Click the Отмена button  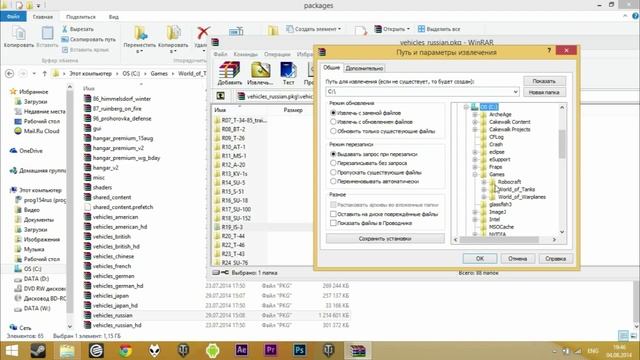coord(518,259)
